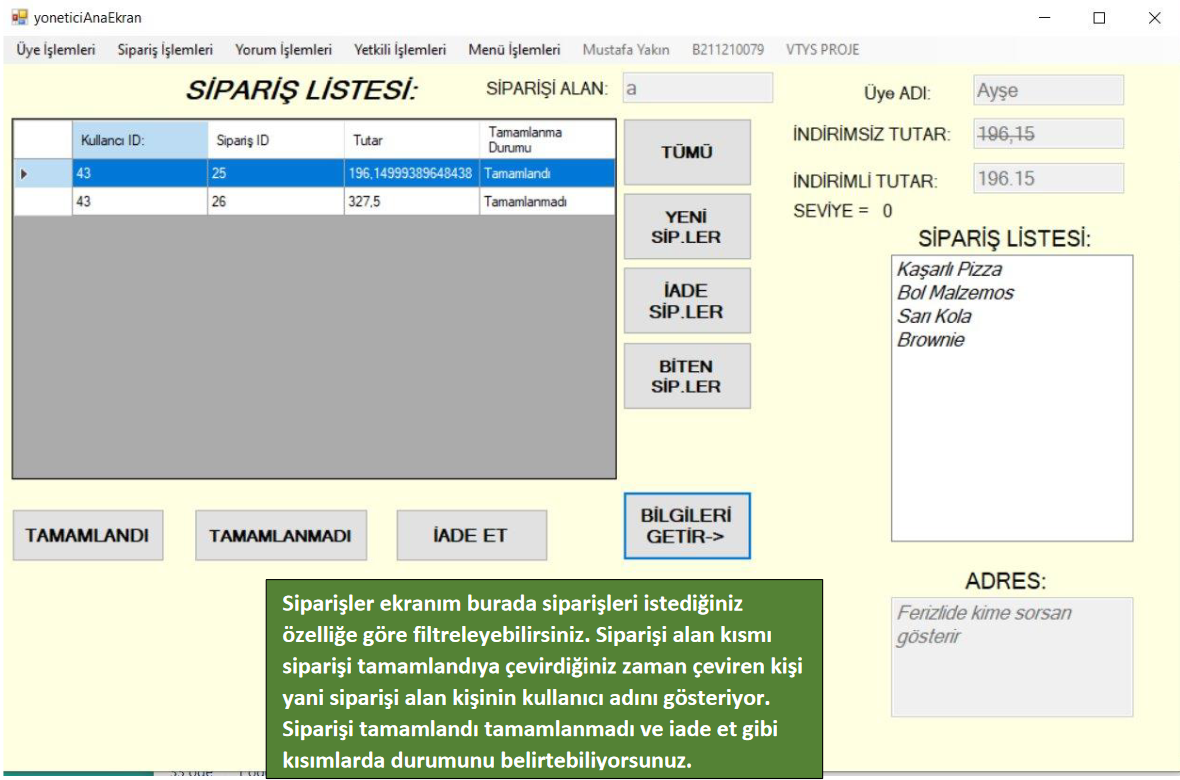Open the Yetkili İşlemleri menu
1180x780 pixels.
click(x=400, y=50)
